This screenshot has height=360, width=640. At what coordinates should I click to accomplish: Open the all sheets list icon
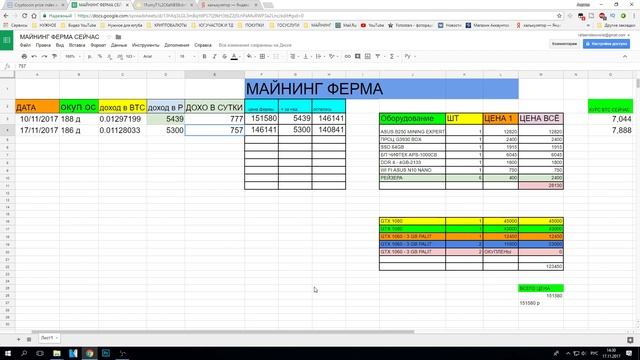point(29,339)
